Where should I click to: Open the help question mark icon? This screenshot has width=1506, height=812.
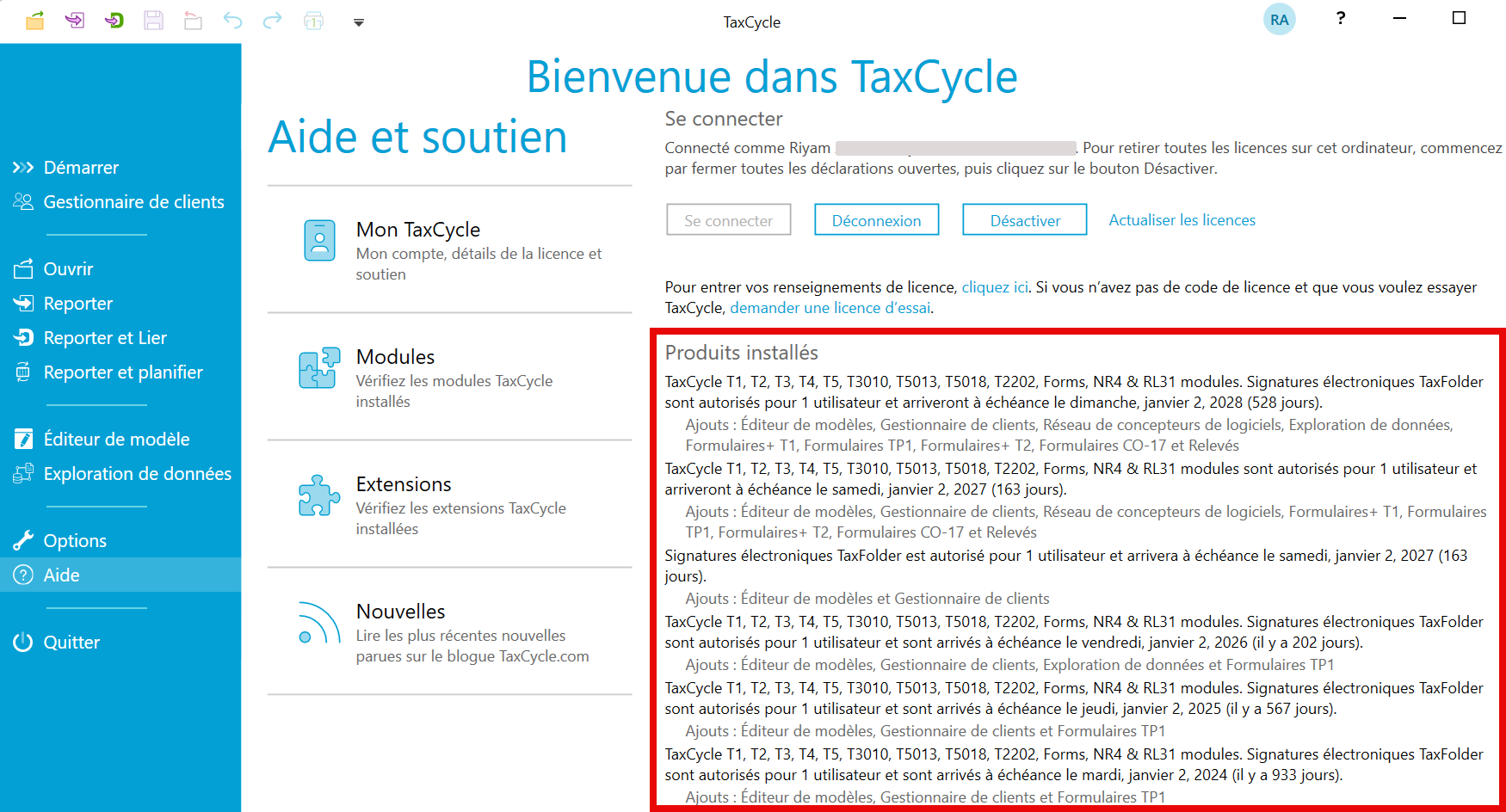[1340, 18]
